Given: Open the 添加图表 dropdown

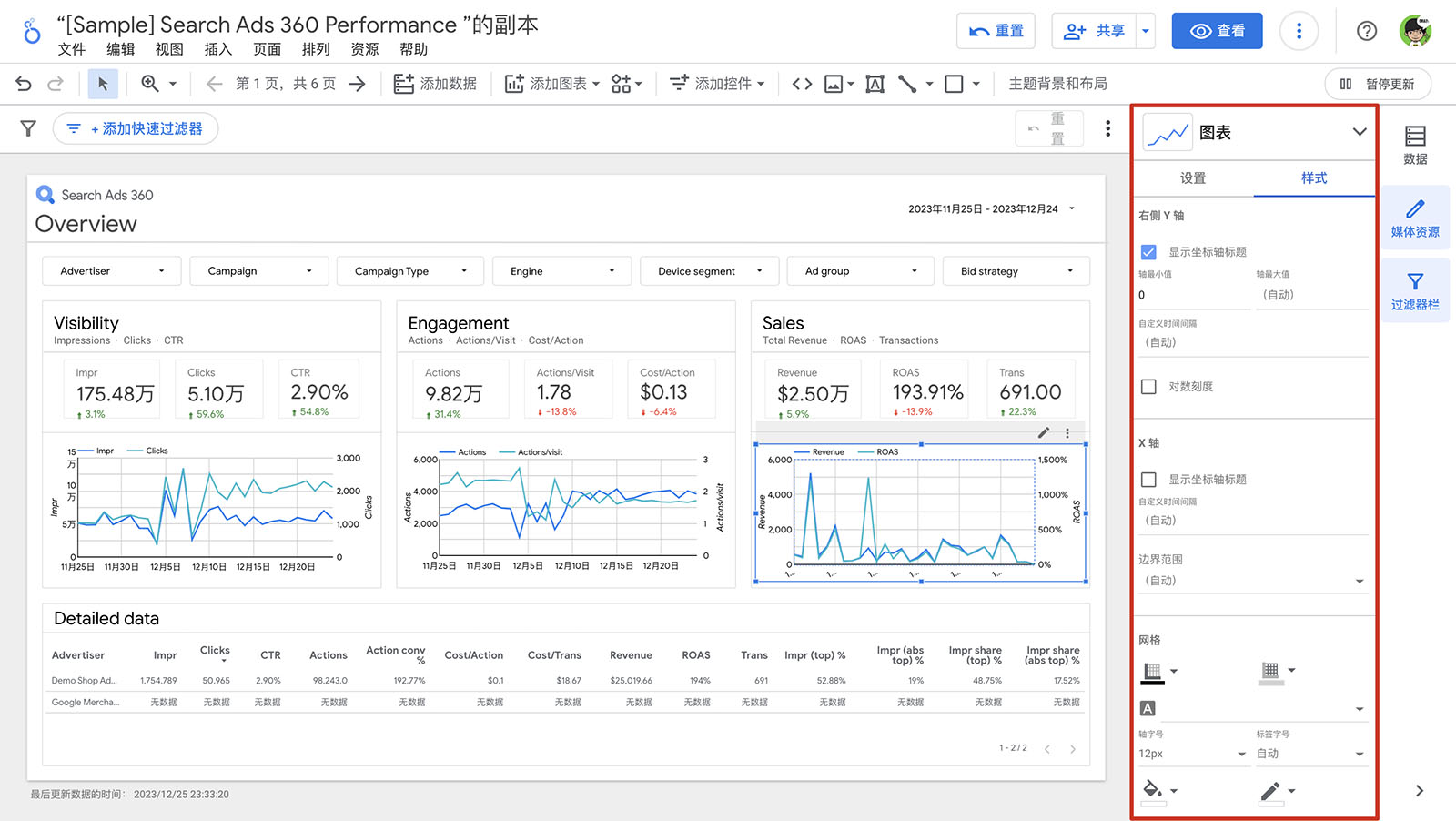Looking at the screenshot, I should (552, 84).
